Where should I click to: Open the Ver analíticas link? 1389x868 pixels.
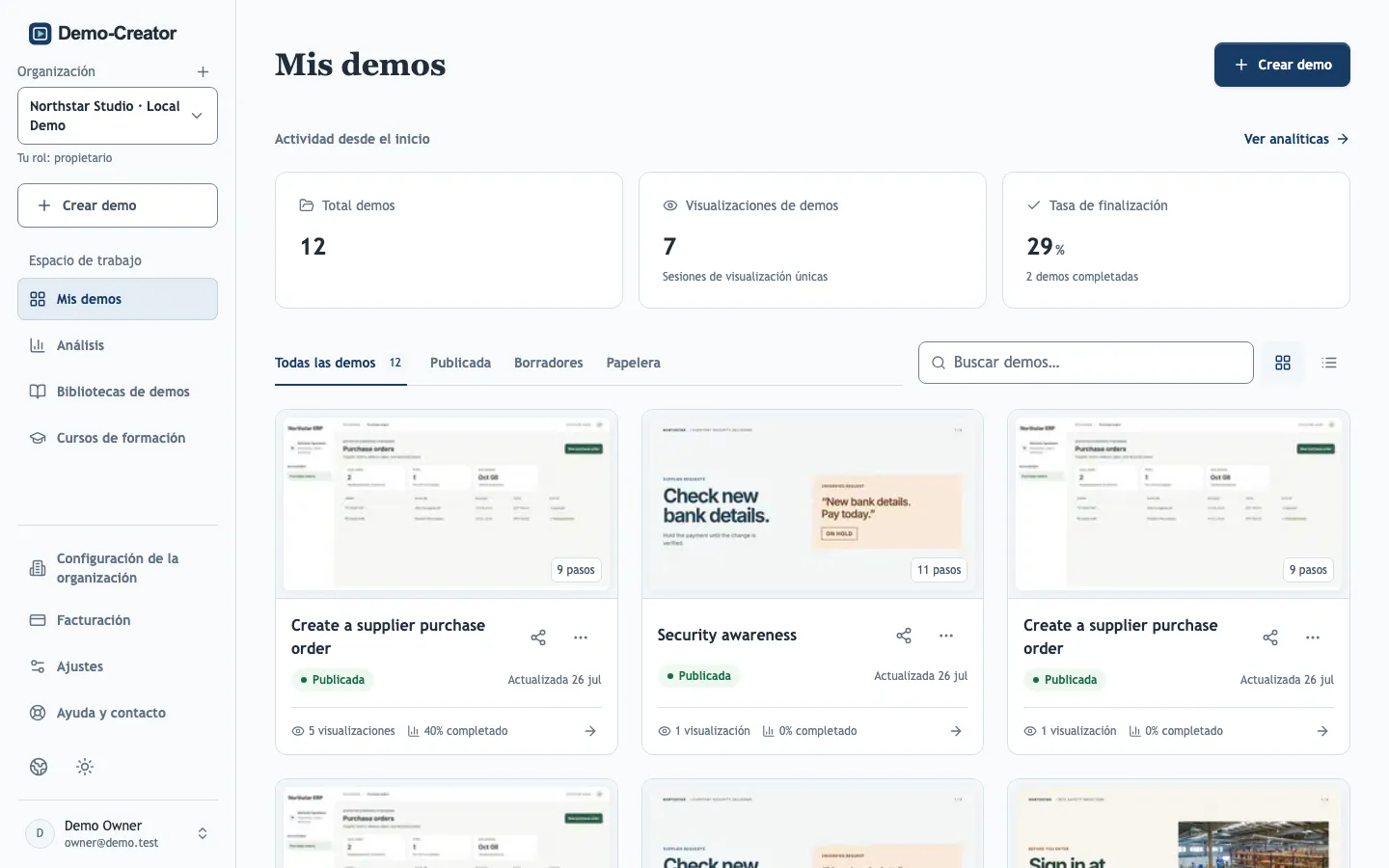pyautogui.click(x=1296, y=139)
